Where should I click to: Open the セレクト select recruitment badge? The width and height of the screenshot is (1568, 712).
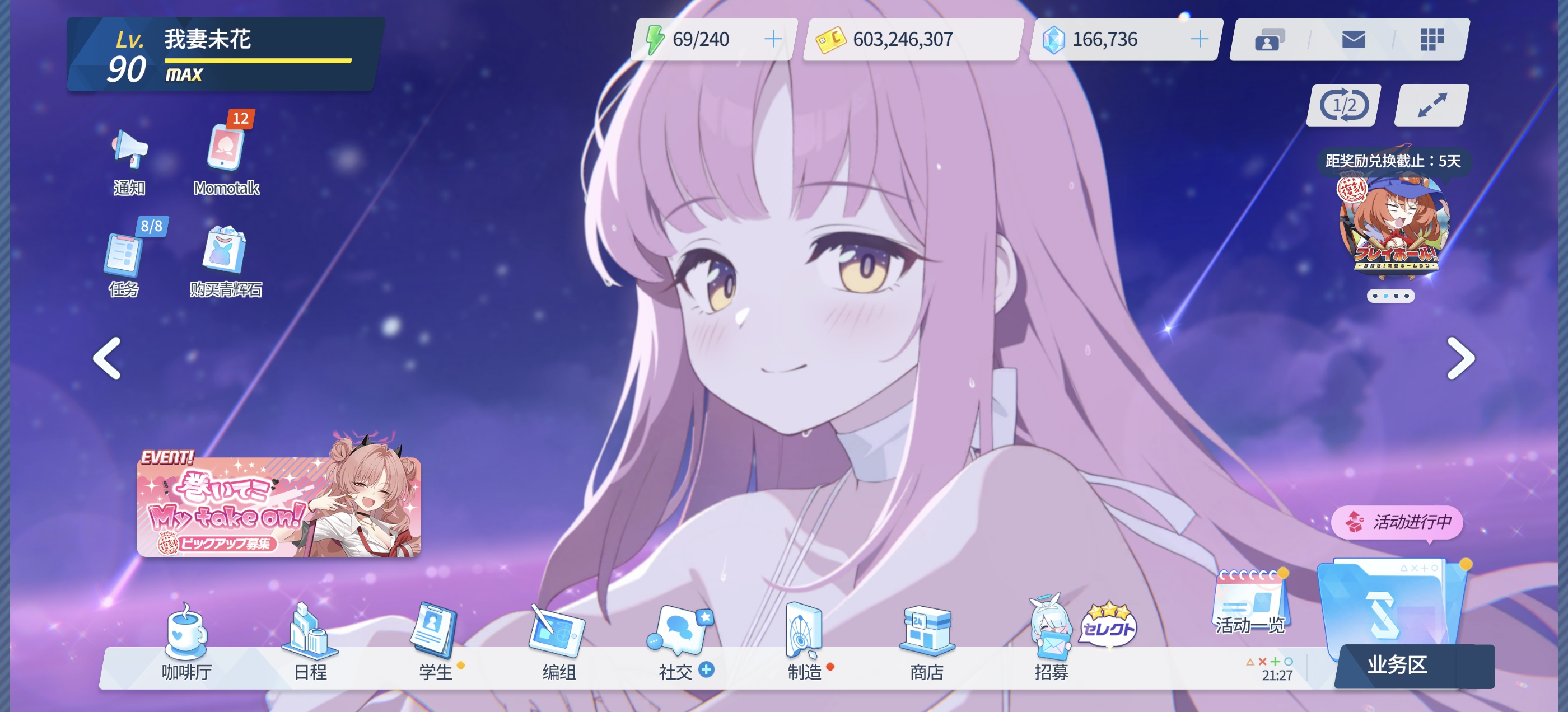[1108, 626]
